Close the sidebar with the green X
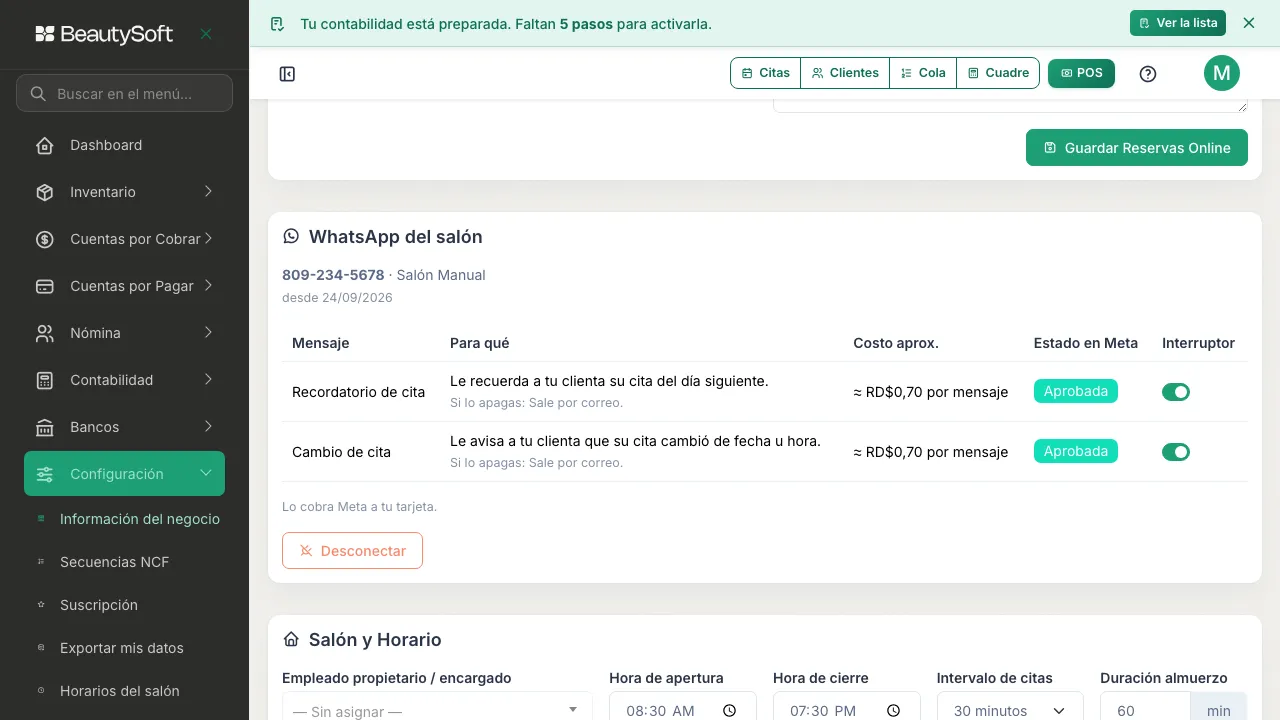This screenshot has height=720, width=1280. (x=206, y=34)
